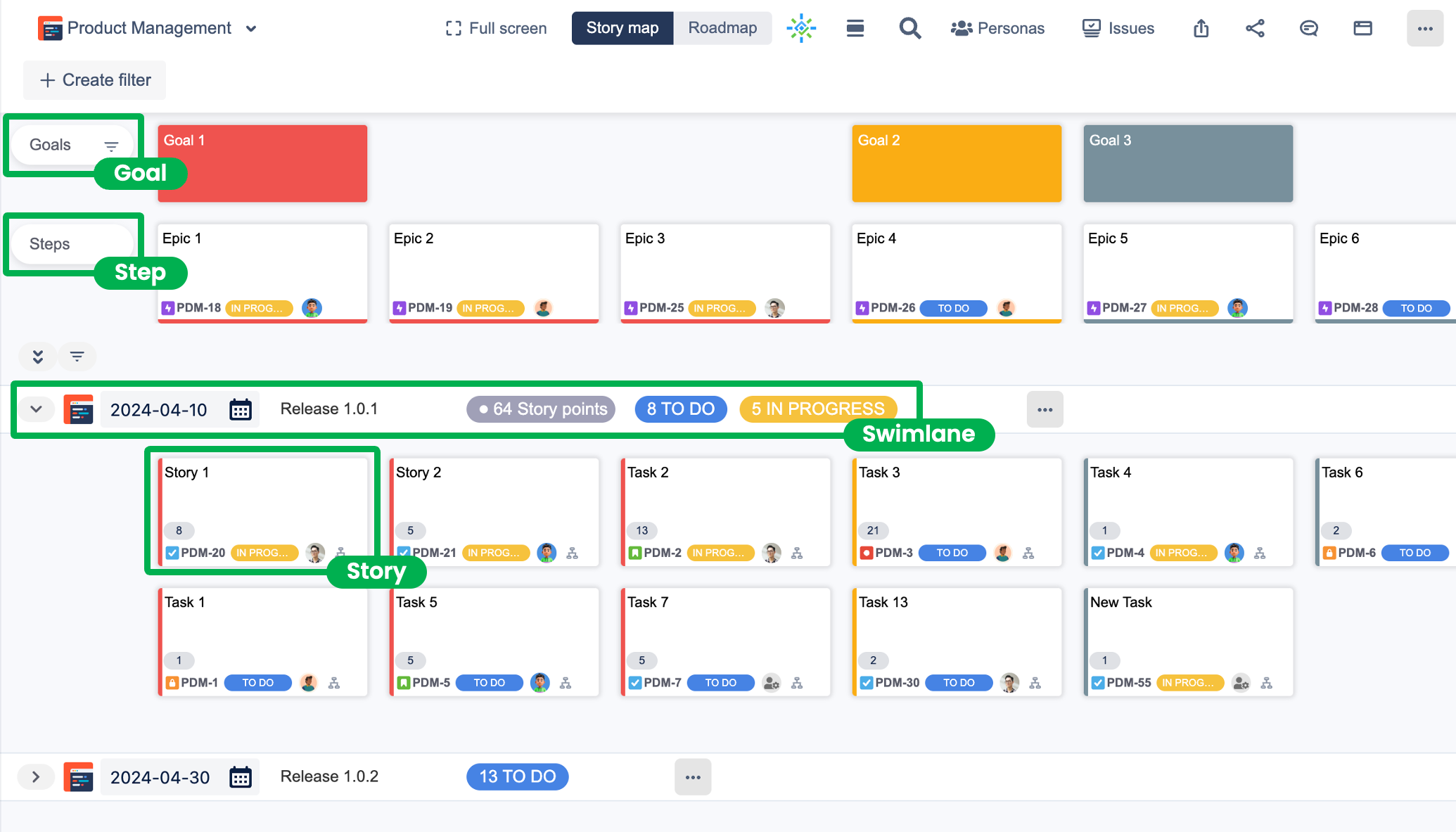Image resolution: width=1456 pixels, height=832 pixels.
Task: Toggle the 5 IN PROGRESS status filter
Action: (x=817, y=409)
